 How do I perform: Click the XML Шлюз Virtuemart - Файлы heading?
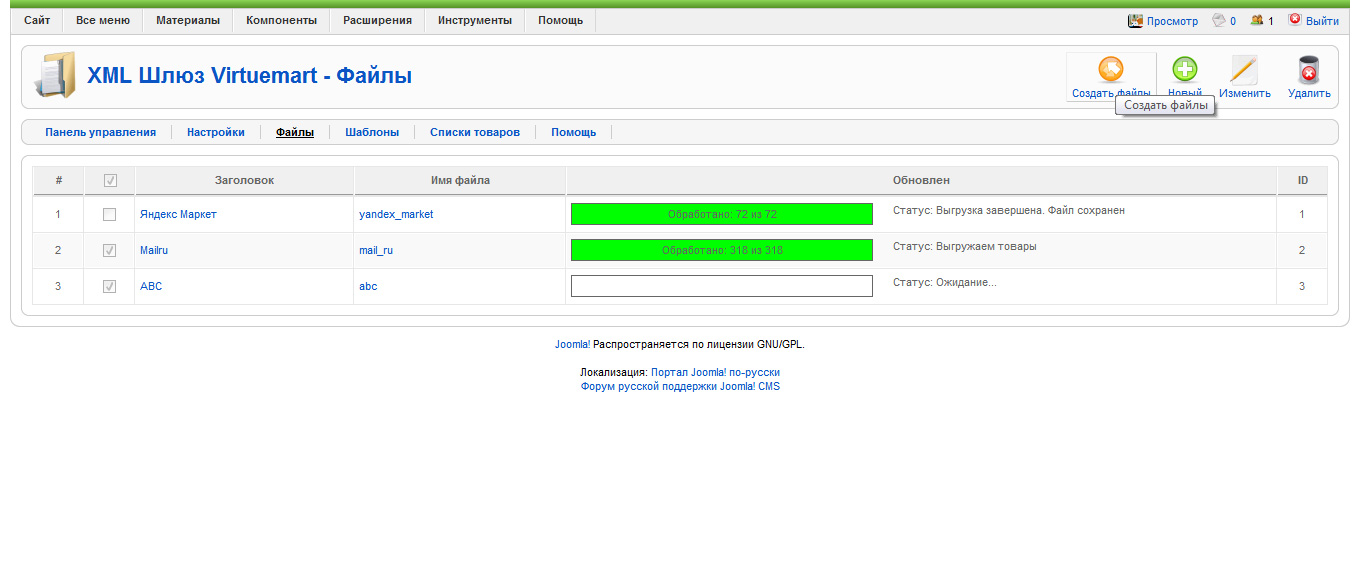250,76
